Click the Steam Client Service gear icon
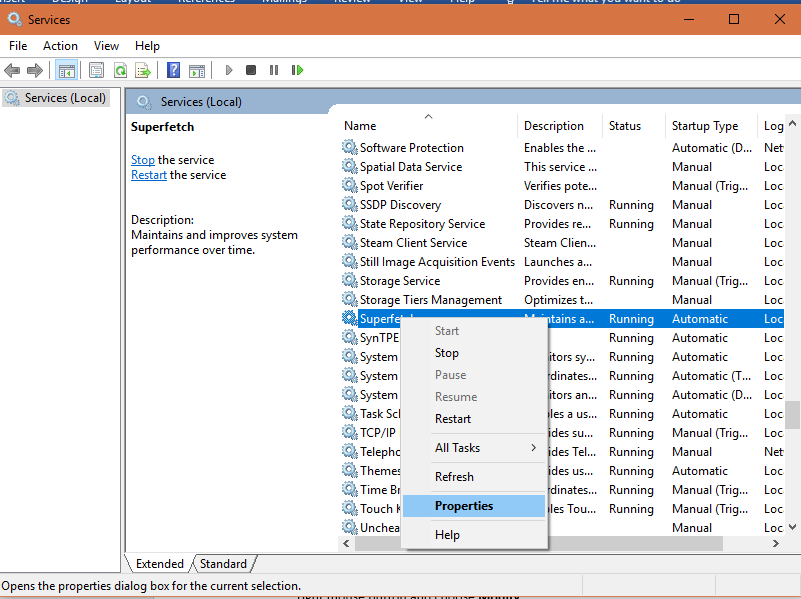Screen dimensions: 801x599 click(349, 242)
